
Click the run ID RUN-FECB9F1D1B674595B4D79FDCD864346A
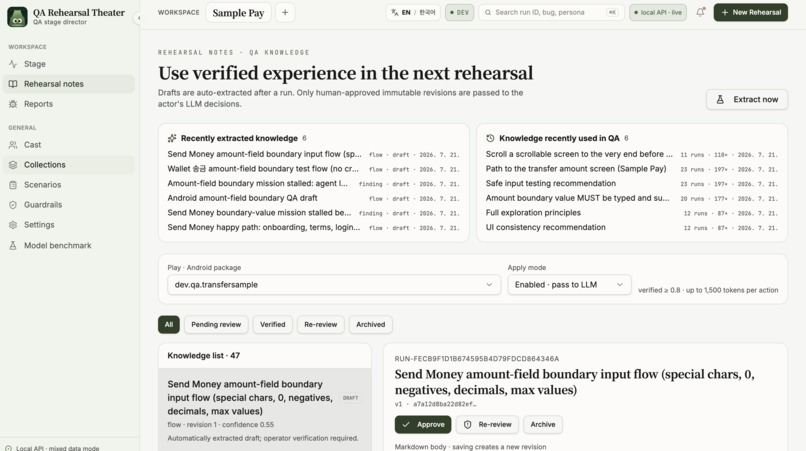point(477,358)
